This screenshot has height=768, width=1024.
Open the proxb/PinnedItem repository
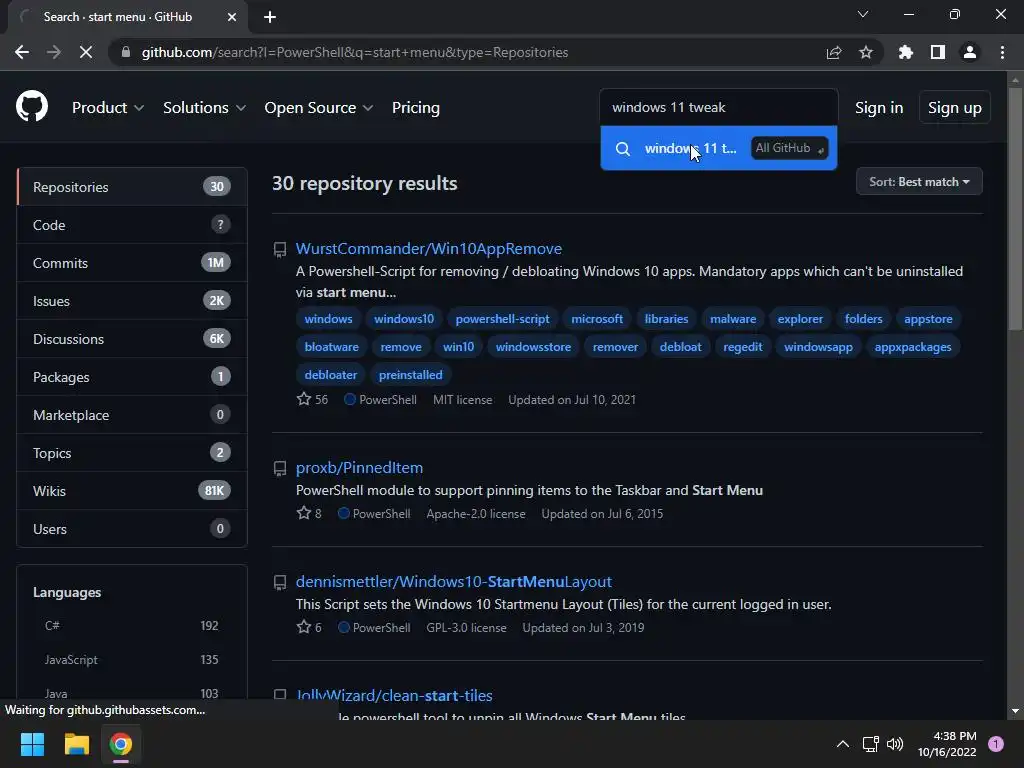pyautogui.click(x=359, y=468)
